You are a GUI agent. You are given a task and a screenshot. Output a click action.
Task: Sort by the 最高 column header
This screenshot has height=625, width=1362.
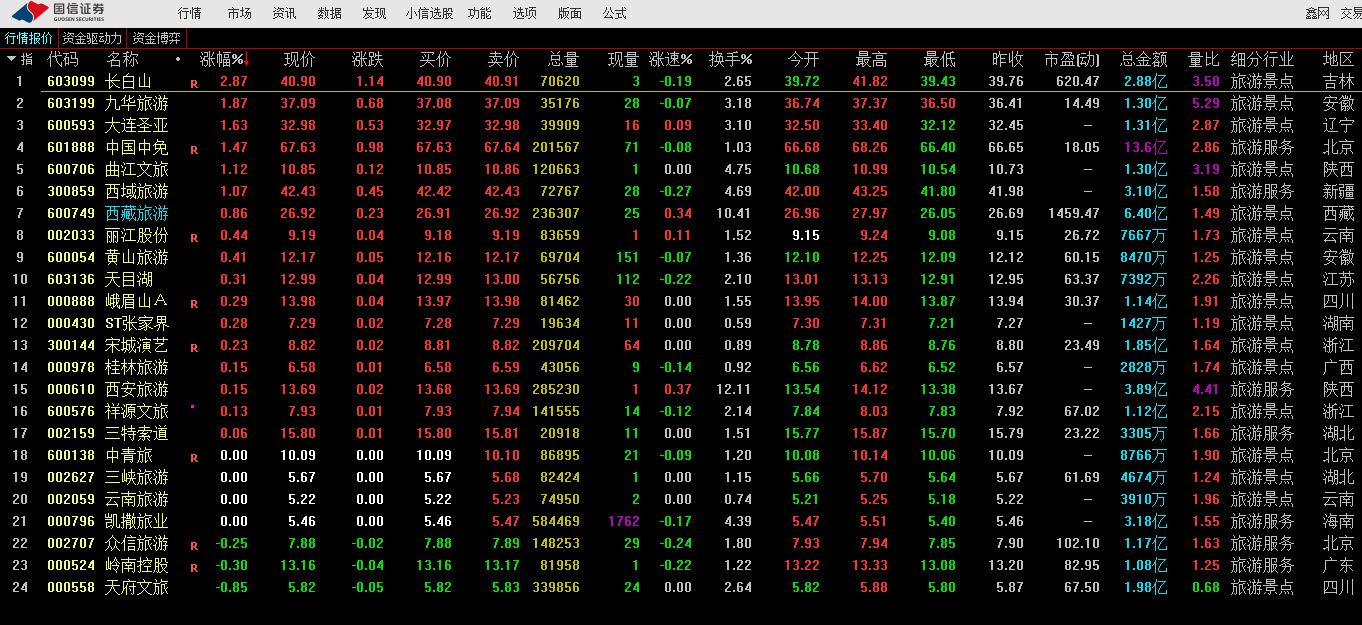point(871,59)
